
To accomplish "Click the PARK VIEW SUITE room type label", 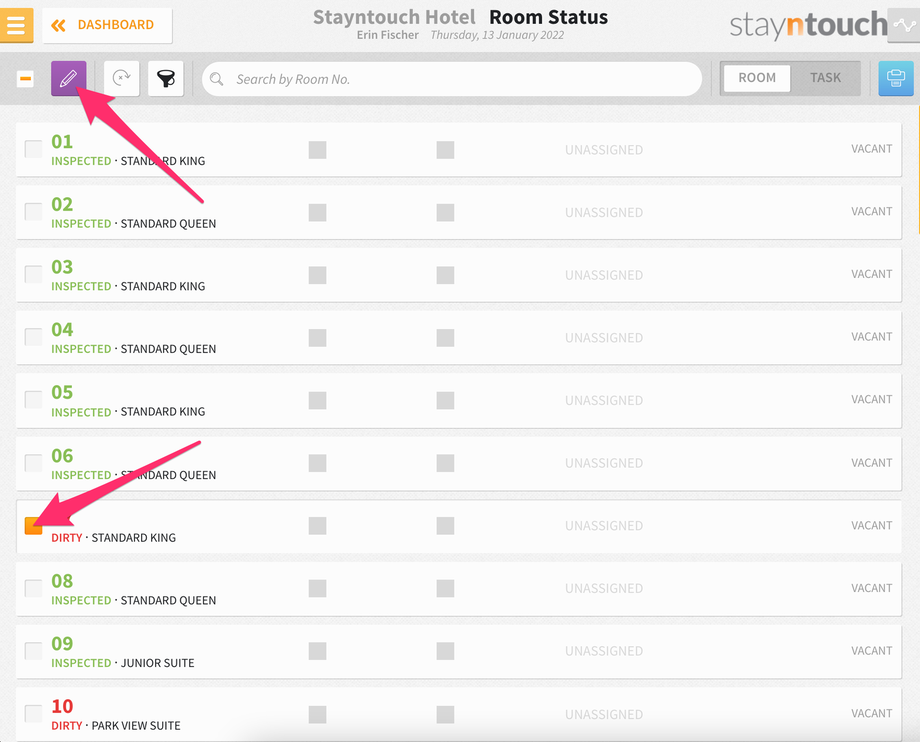I will 136,726.
